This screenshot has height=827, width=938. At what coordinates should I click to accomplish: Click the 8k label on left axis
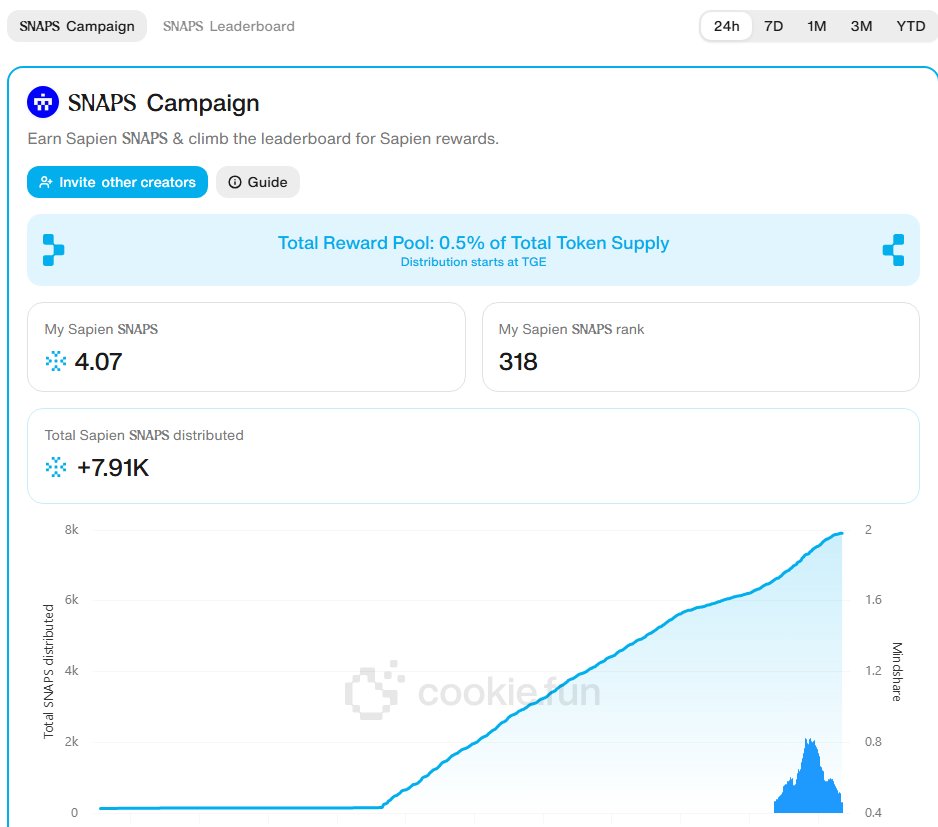click(72, 530)
